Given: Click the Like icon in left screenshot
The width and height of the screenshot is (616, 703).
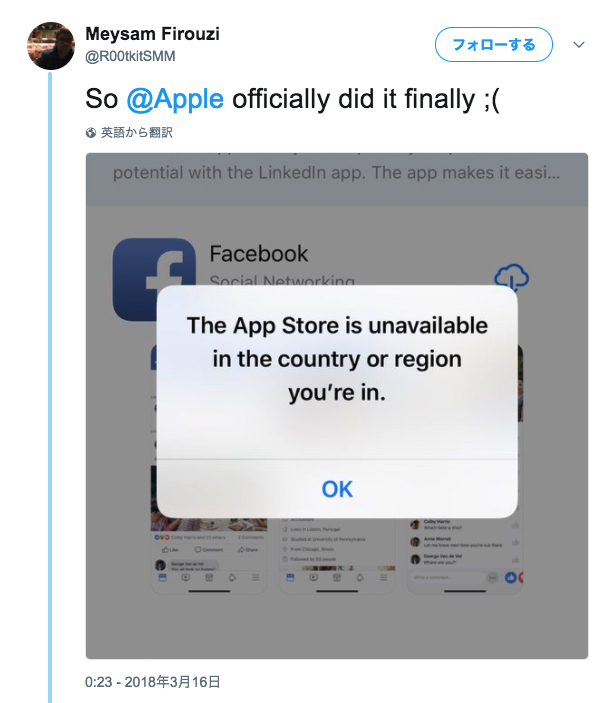Looking at the screenshot, I should pyautogui.click(x=168, y=550).
